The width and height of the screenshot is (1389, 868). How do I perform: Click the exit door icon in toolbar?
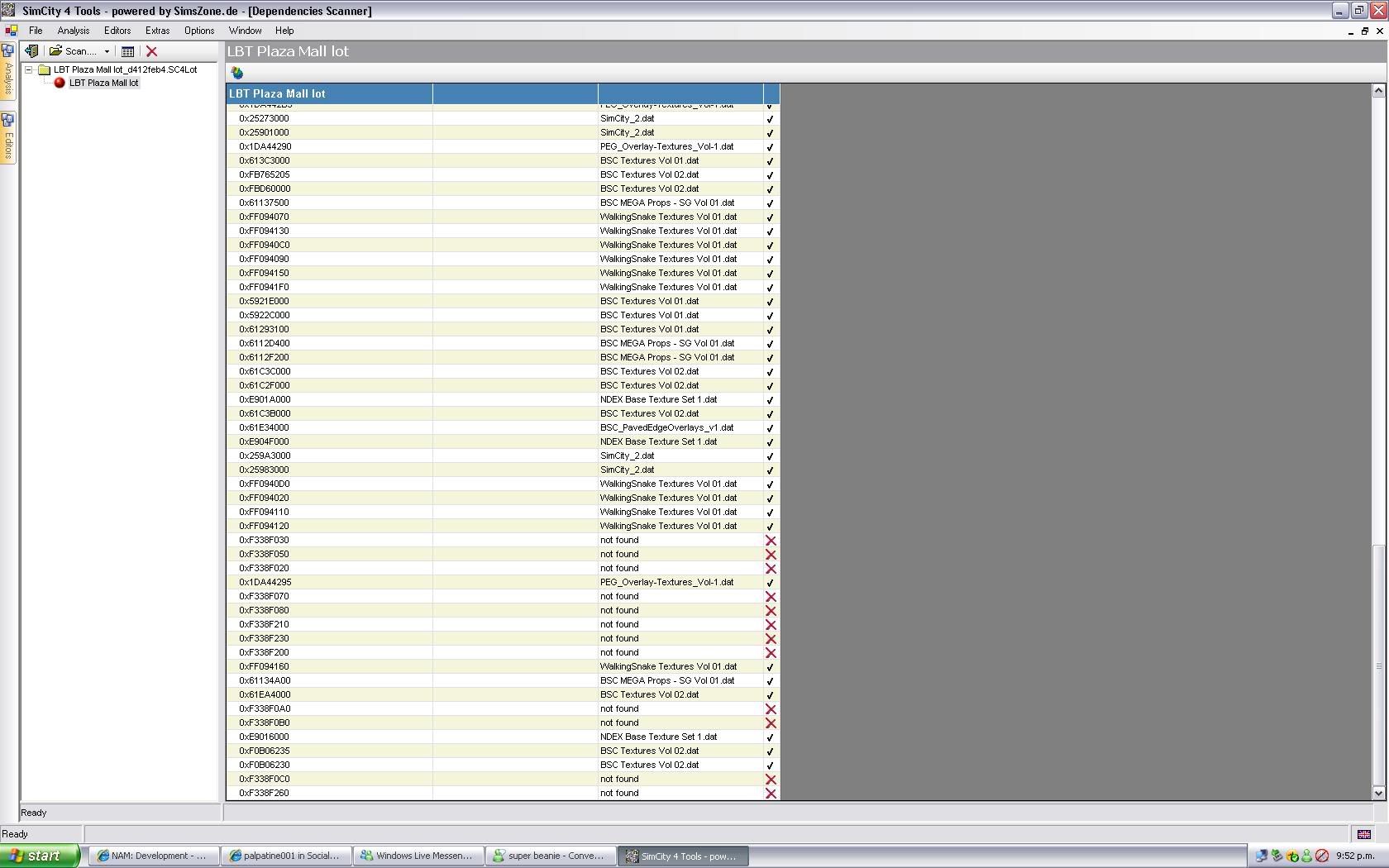(31, 51)
